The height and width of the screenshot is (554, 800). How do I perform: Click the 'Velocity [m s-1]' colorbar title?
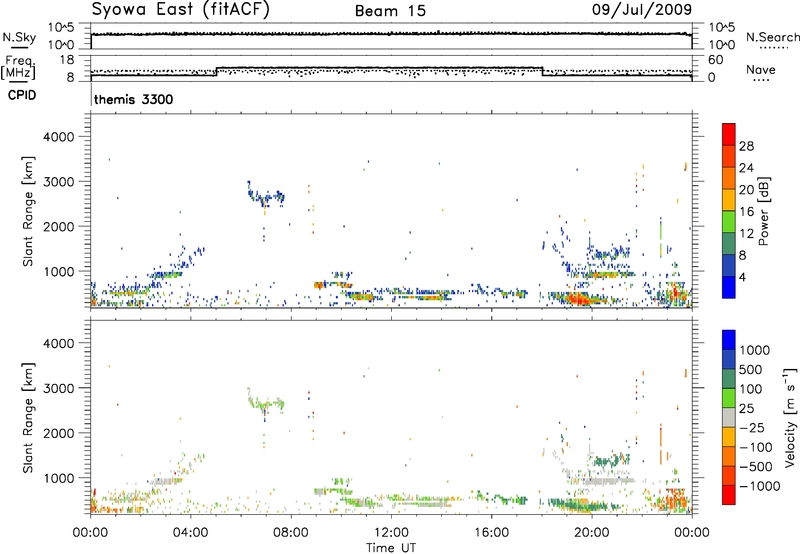click(791, 417)
